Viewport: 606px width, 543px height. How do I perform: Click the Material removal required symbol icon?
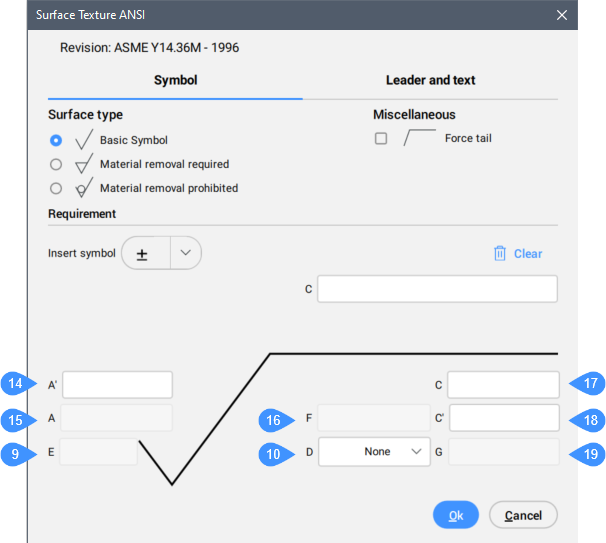[x=84, y=165]
